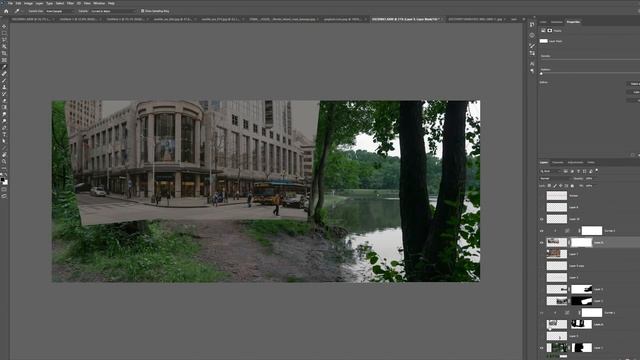Toggle Quick Mask mode in the toolbar
Screen dimensions: 640x360
click(4, 189)
